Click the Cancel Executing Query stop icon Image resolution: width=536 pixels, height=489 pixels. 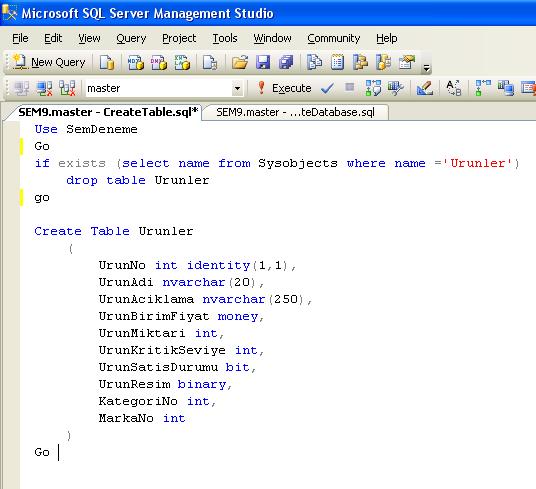[349, 87]
